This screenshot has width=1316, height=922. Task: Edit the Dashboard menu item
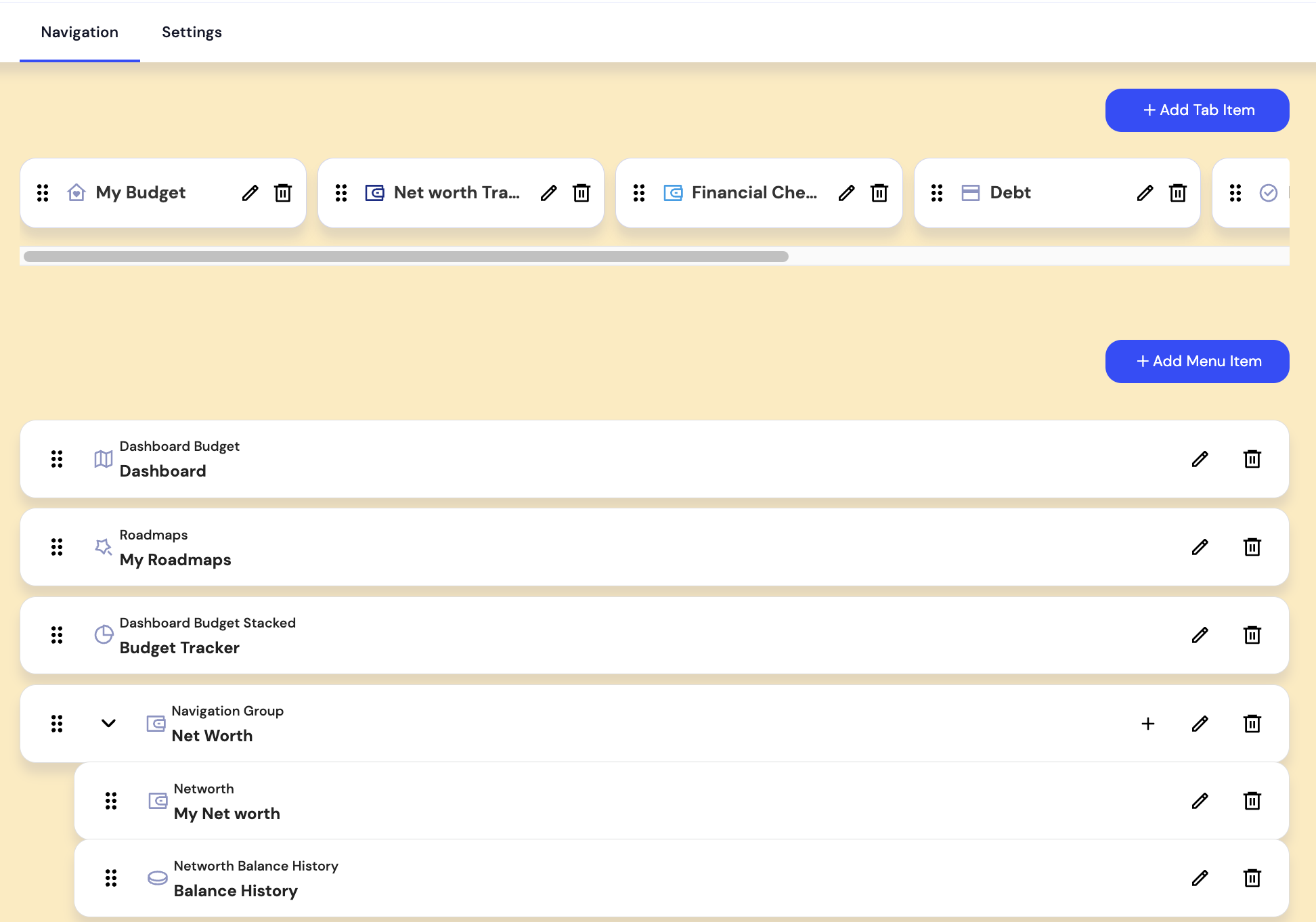tap(1200, 459)
